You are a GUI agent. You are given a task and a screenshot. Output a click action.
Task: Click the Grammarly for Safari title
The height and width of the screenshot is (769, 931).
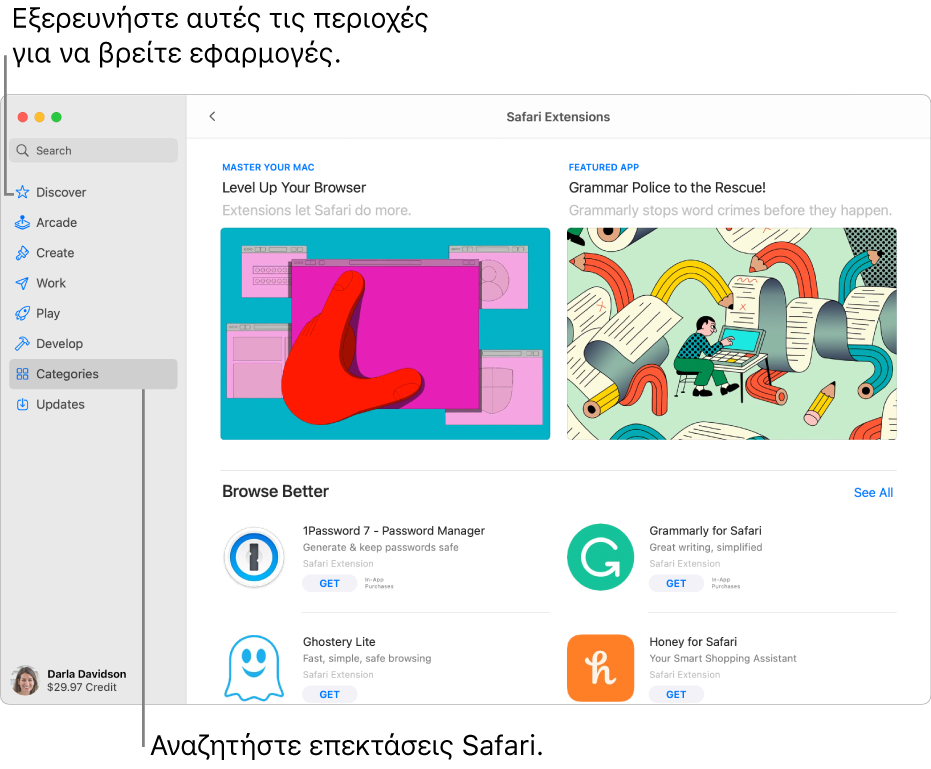click(705, 530)
